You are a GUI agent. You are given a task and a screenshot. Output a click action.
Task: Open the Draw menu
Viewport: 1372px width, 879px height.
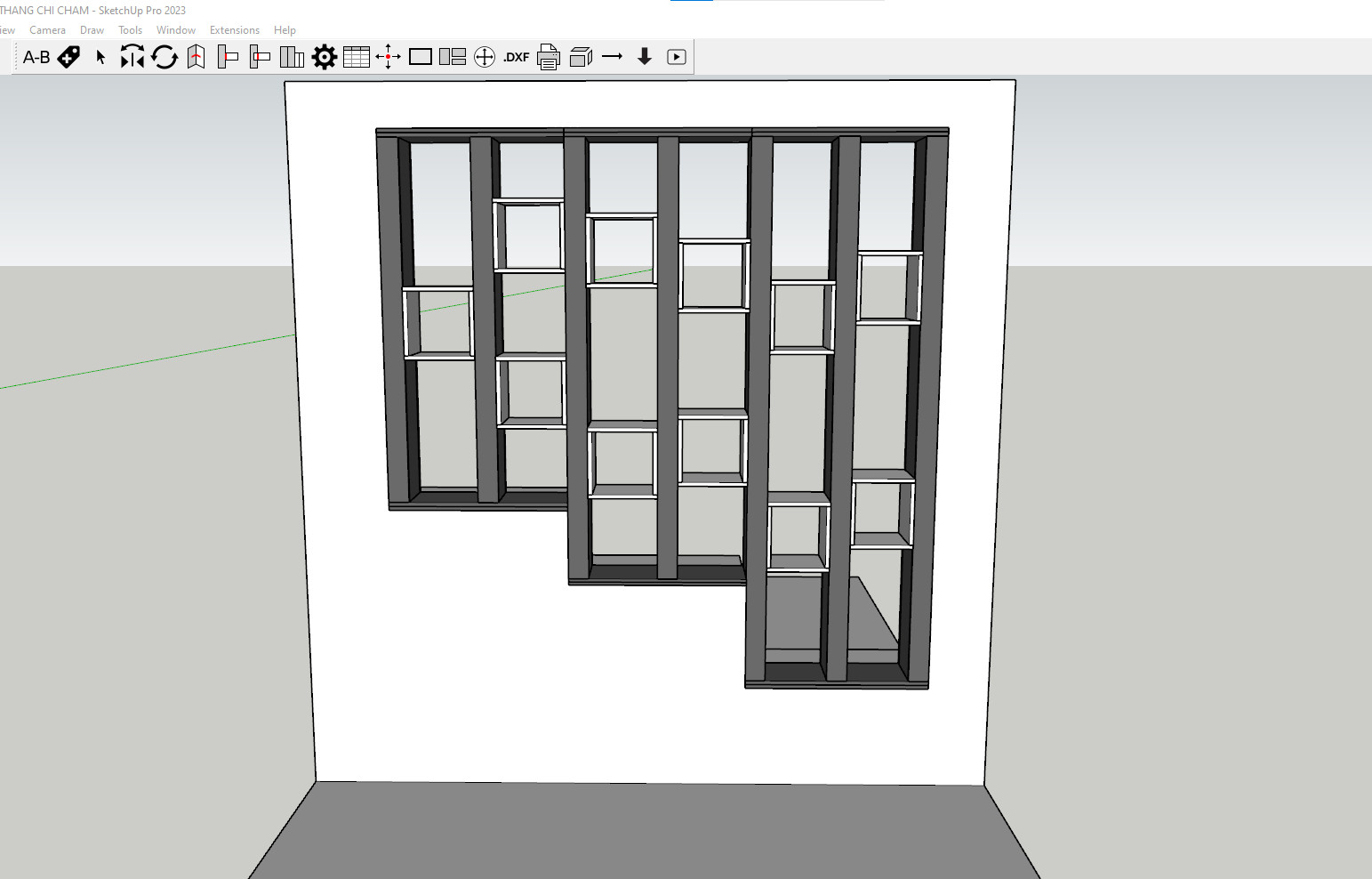(x=92, y=30)
